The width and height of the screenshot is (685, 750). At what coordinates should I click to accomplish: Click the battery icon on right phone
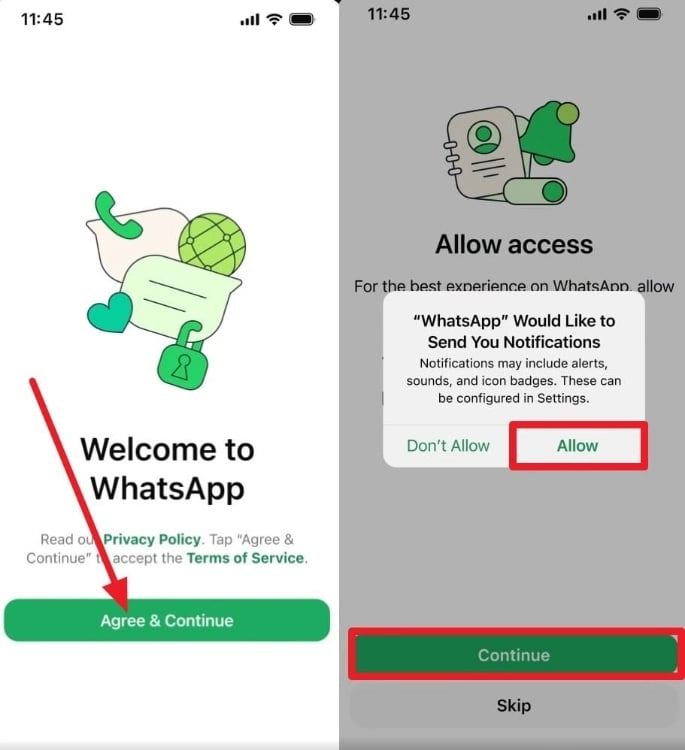[649, 14]
